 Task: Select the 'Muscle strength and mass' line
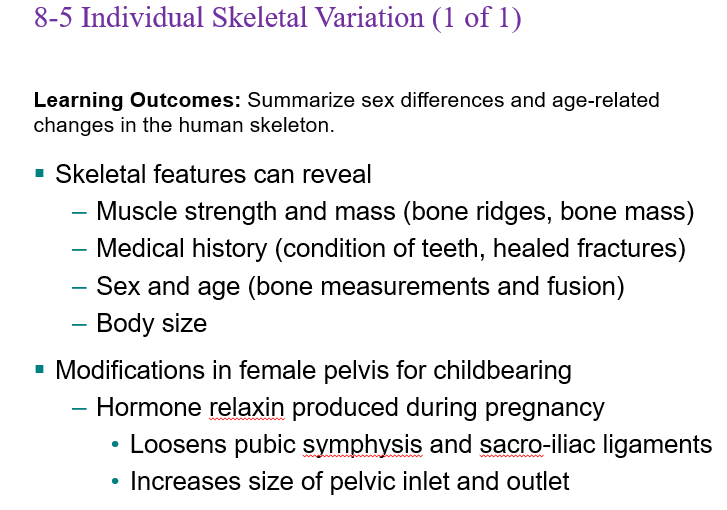(x=395, y=211)
